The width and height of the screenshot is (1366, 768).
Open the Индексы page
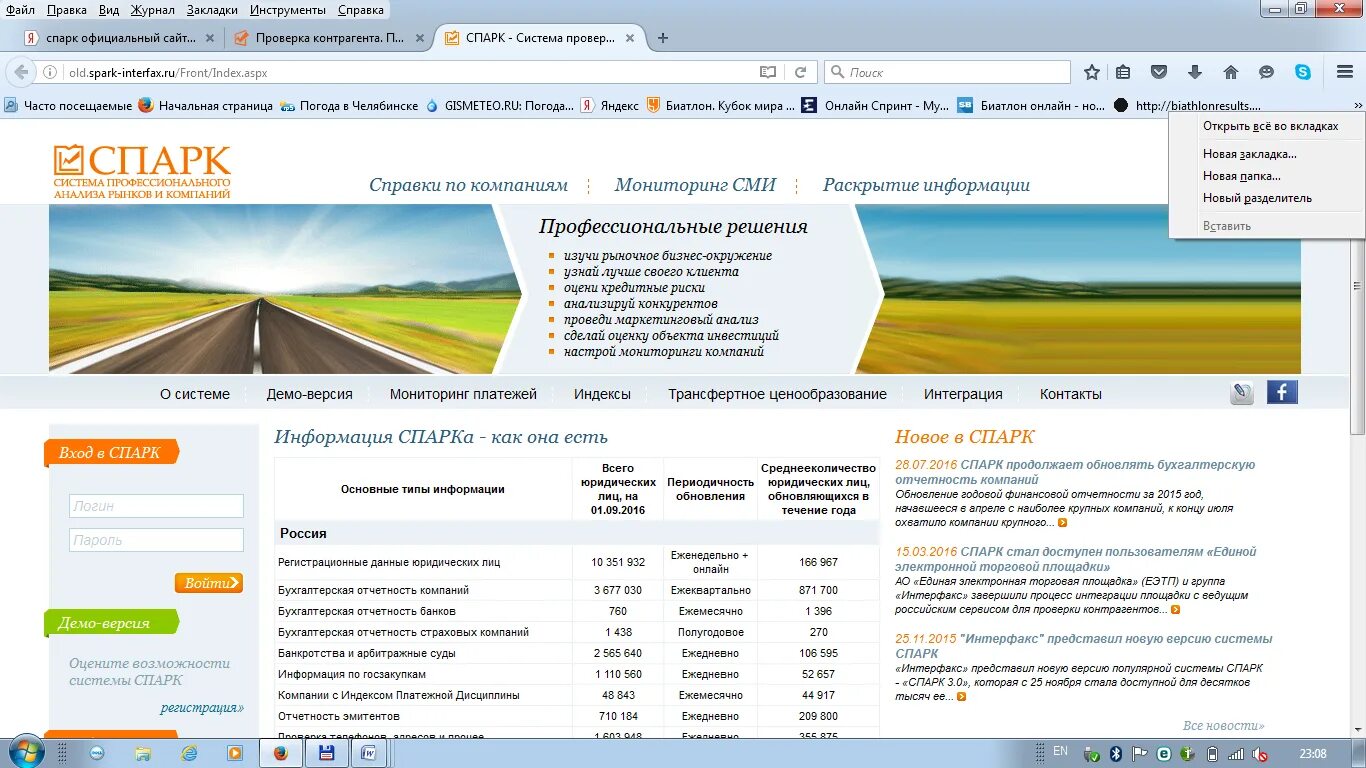click(x=602, y=394)
